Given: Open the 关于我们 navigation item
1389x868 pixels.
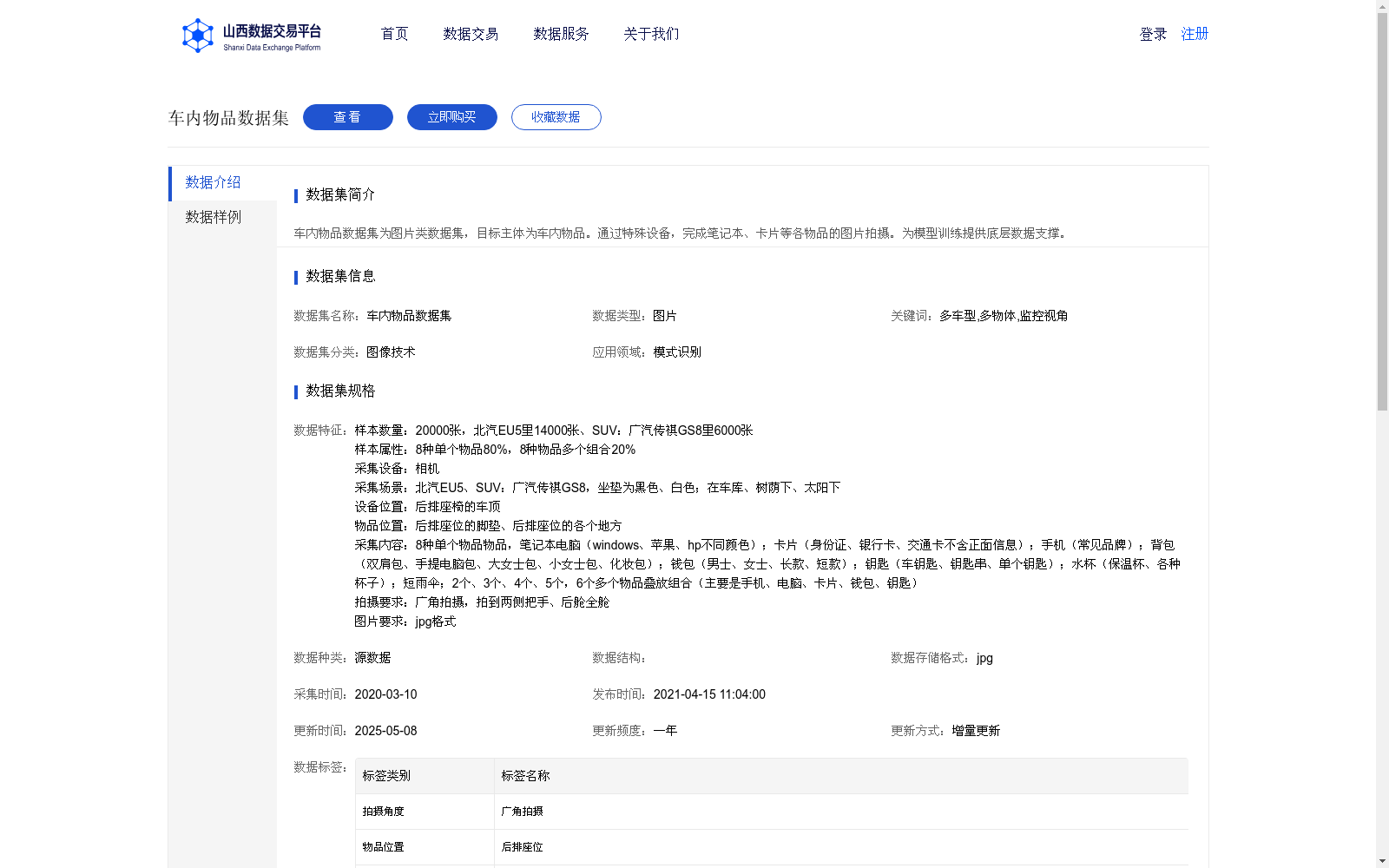Looking at the screenshot, I should pos(651,34).
